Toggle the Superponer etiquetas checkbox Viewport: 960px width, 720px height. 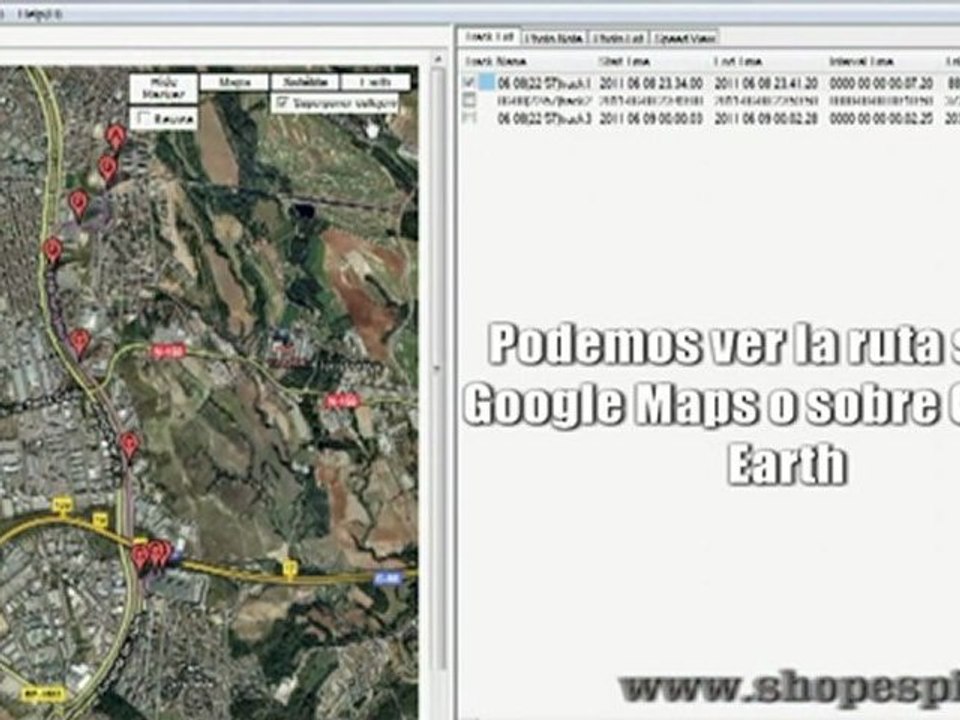(x=283, y=103)
